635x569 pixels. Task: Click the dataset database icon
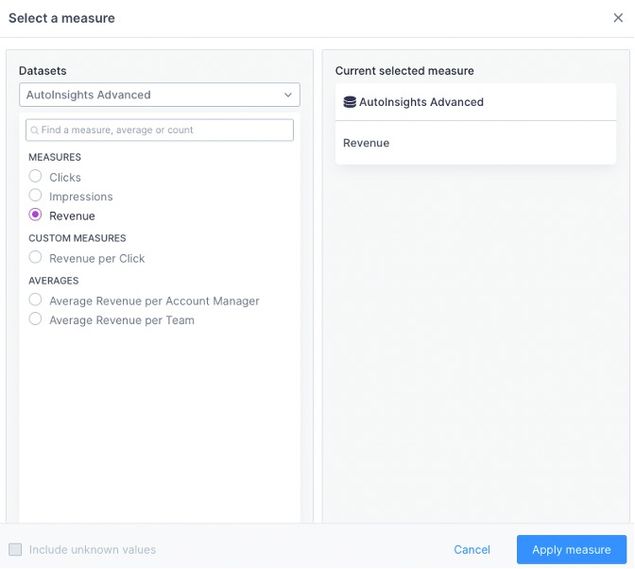coord(350,102)
